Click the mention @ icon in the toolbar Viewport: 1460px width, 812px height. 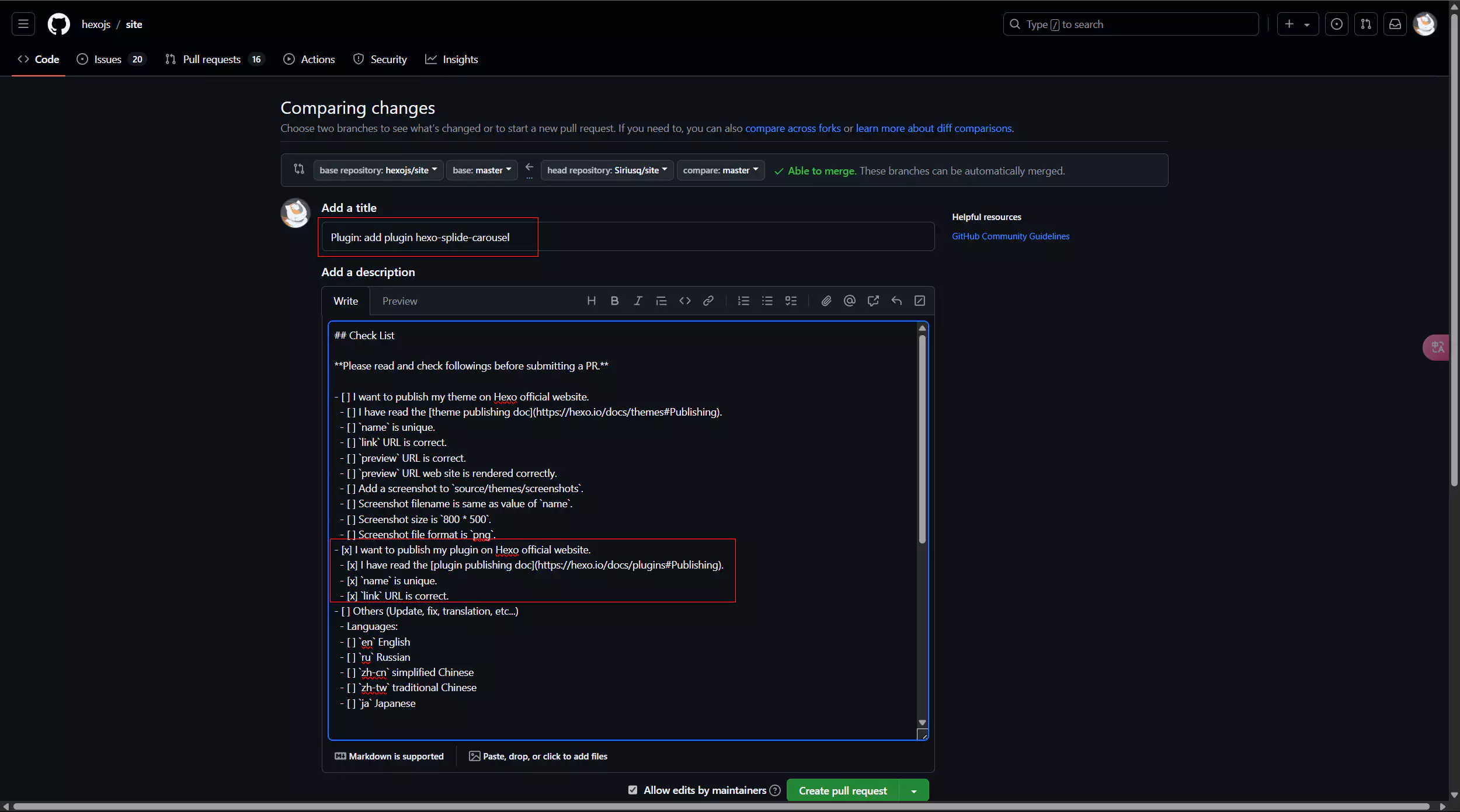point(849,301)
